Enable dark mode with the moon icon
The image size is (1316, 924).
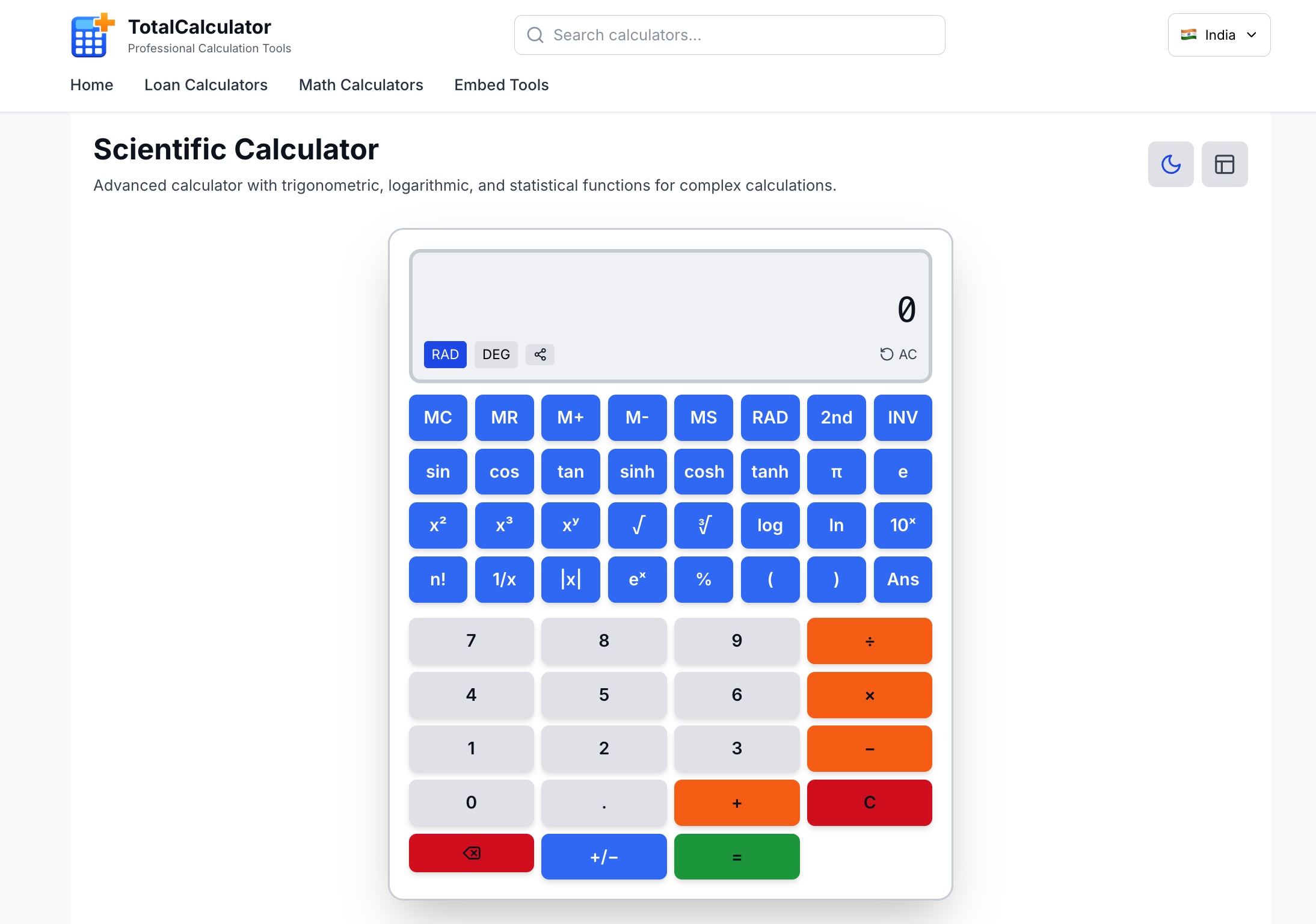1170,164
